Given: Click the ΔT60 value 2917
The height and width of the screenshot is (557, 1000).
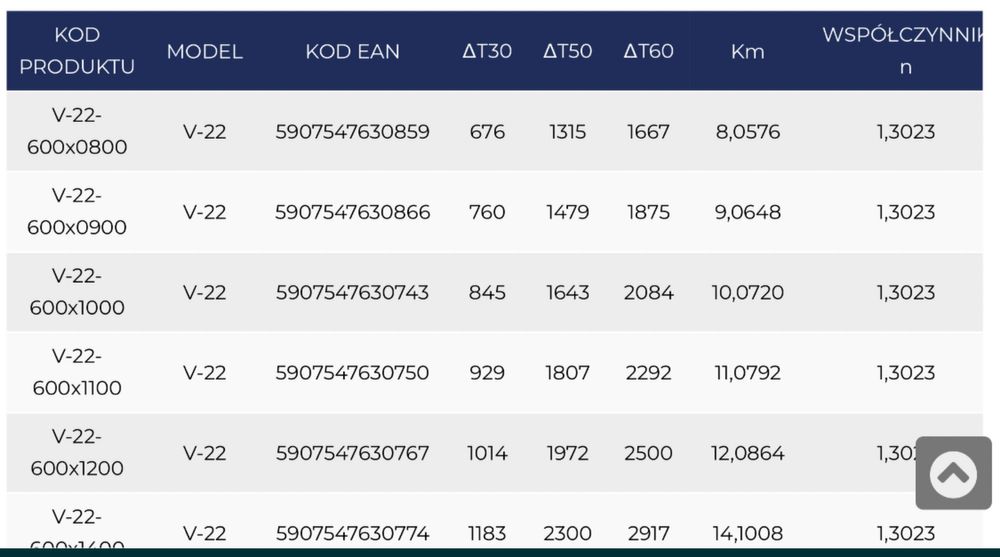Looking at the screenshot, I should (648, 533).
